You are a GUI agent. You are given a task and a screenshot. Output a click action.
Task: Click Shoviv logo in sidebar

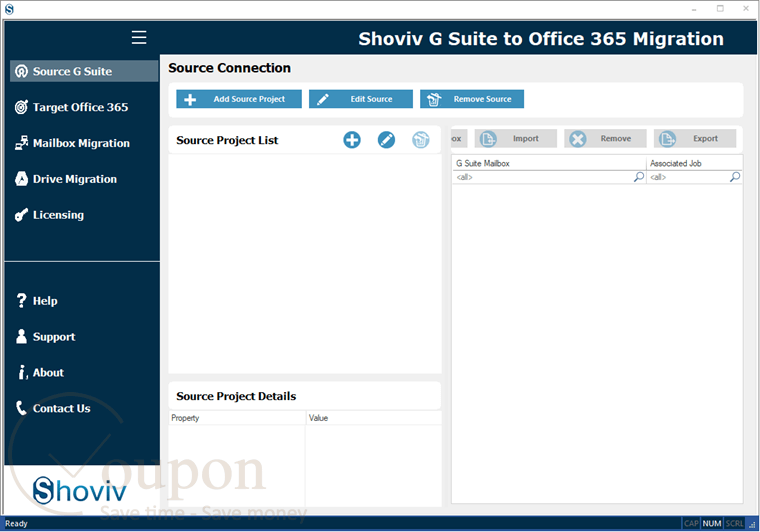(x=80, y=490)
